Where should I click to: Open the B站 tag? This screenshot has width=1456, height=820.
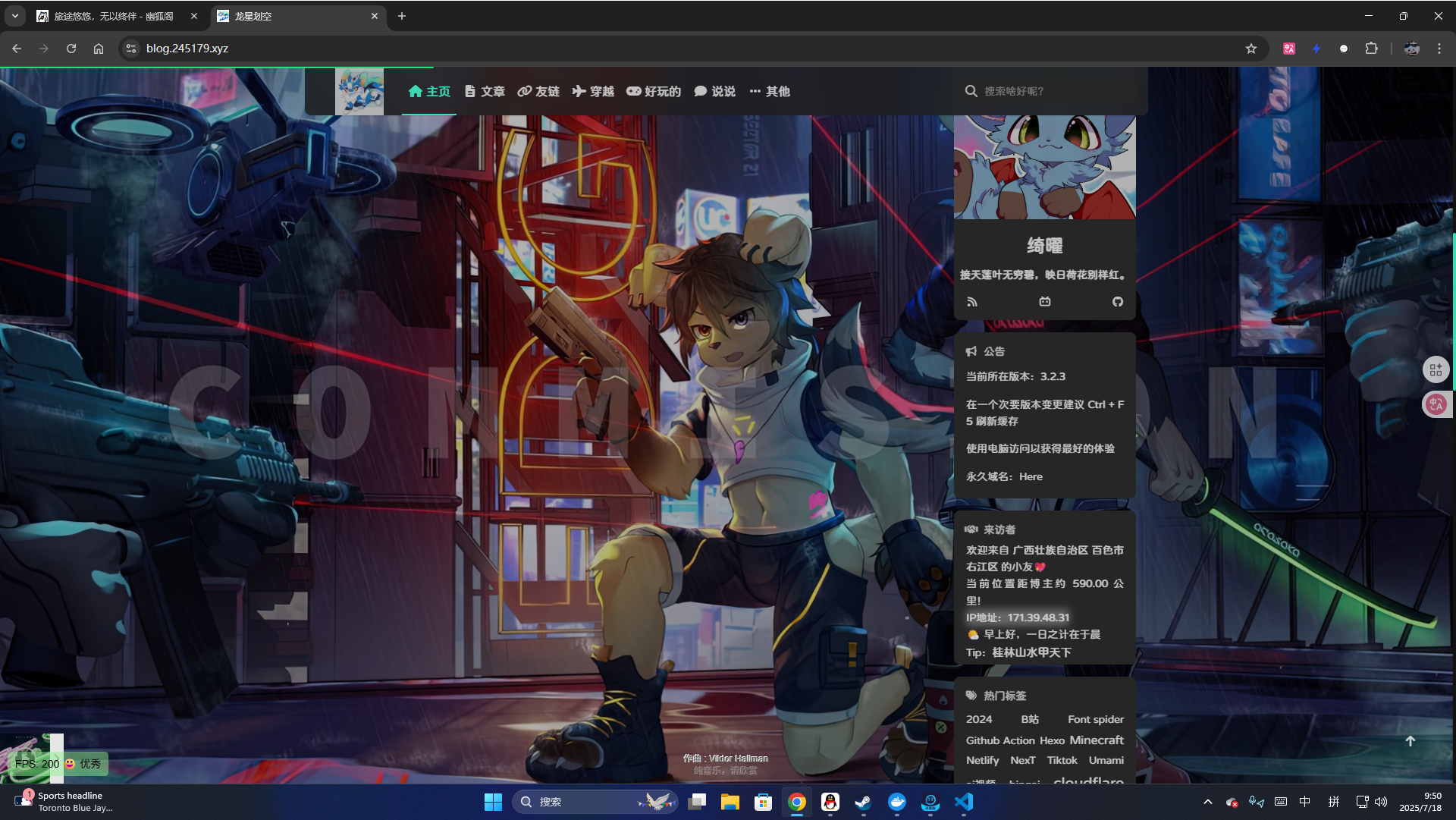1030,719
